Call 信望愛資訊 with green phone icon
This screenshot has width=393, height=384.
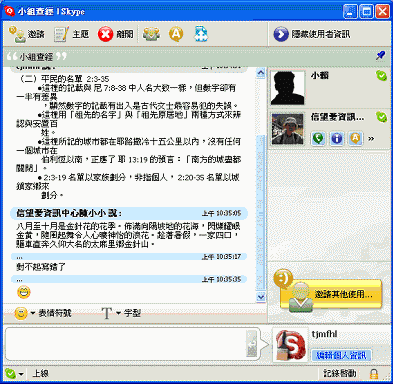318,138
